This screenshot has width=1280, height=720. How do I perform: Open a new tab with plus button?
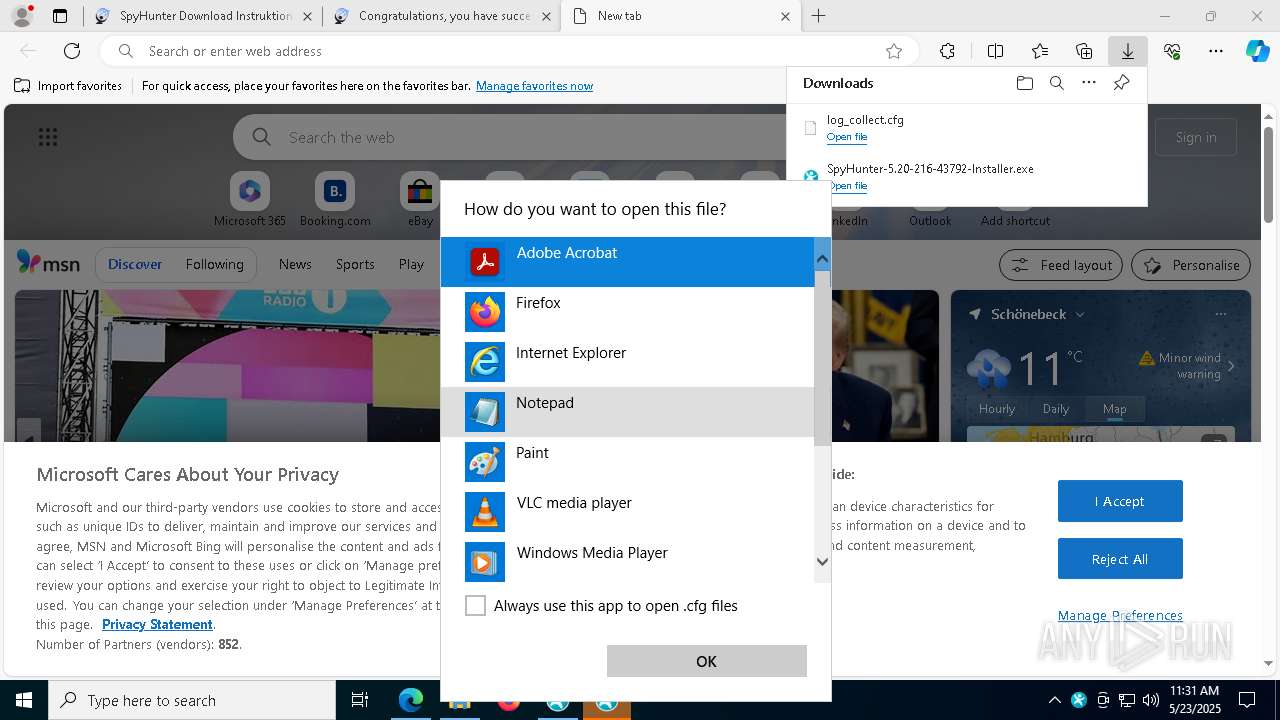[x=818, y=16]
